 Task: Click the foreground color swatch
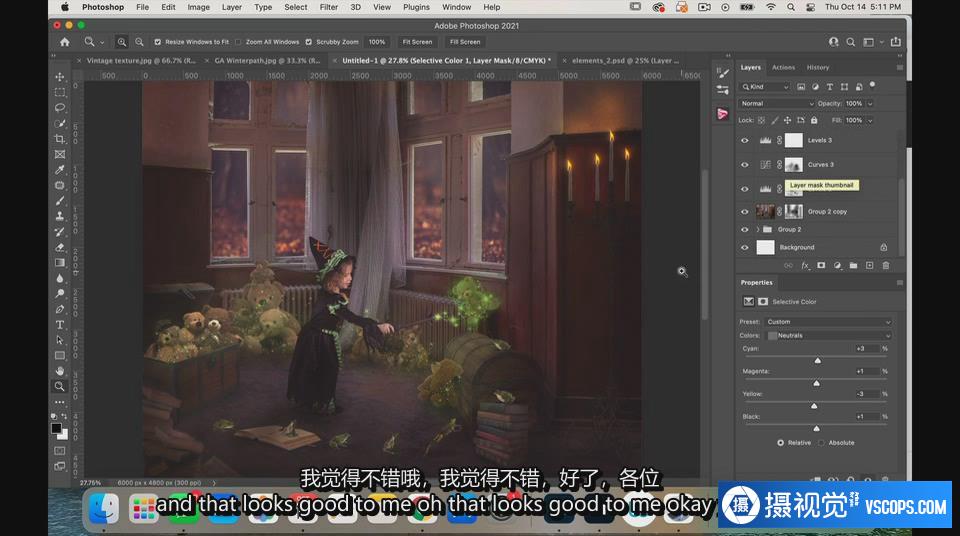click(56, 428)
